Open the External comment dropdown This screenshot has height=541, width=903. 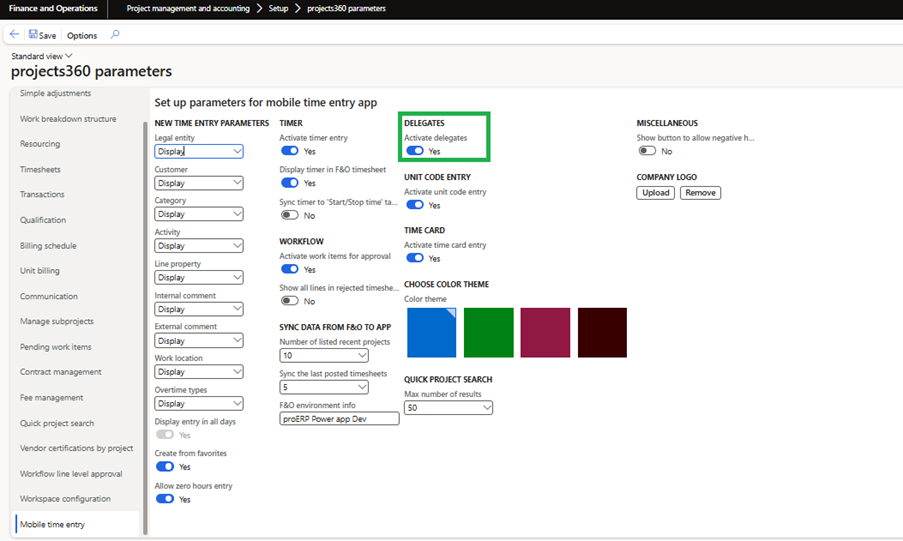point(199,341)
